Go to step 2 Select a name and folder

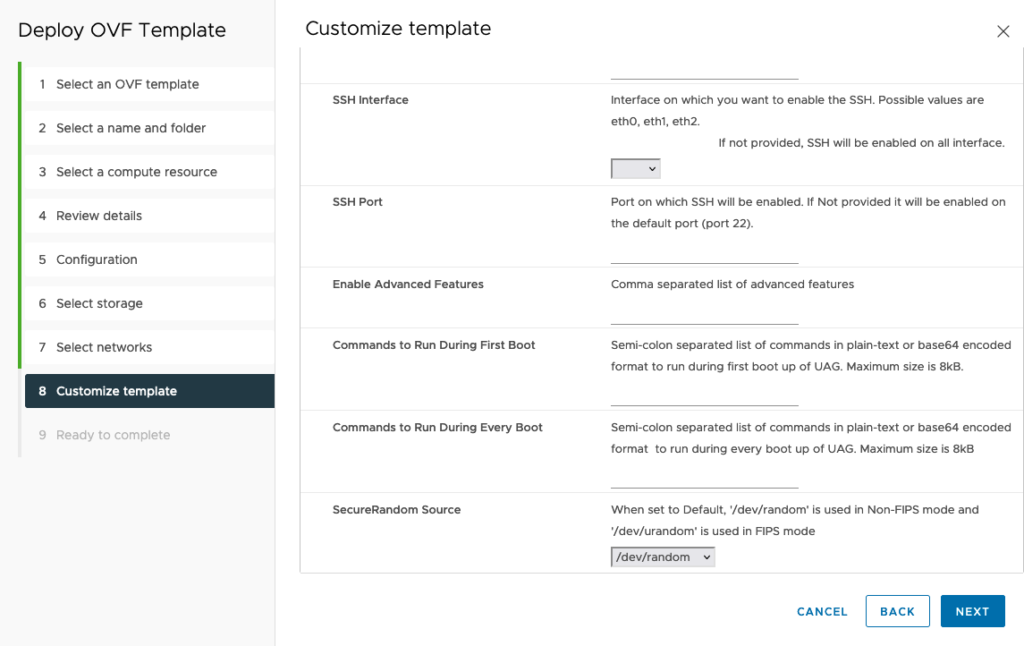[x=131, y=128]
